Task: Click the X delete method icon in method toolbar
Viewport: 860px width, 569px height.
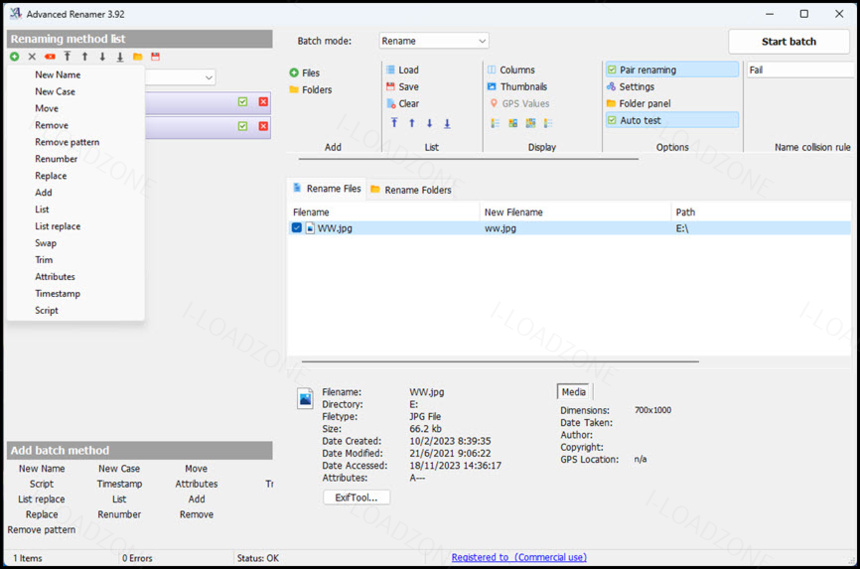Action: click(32, 57)
